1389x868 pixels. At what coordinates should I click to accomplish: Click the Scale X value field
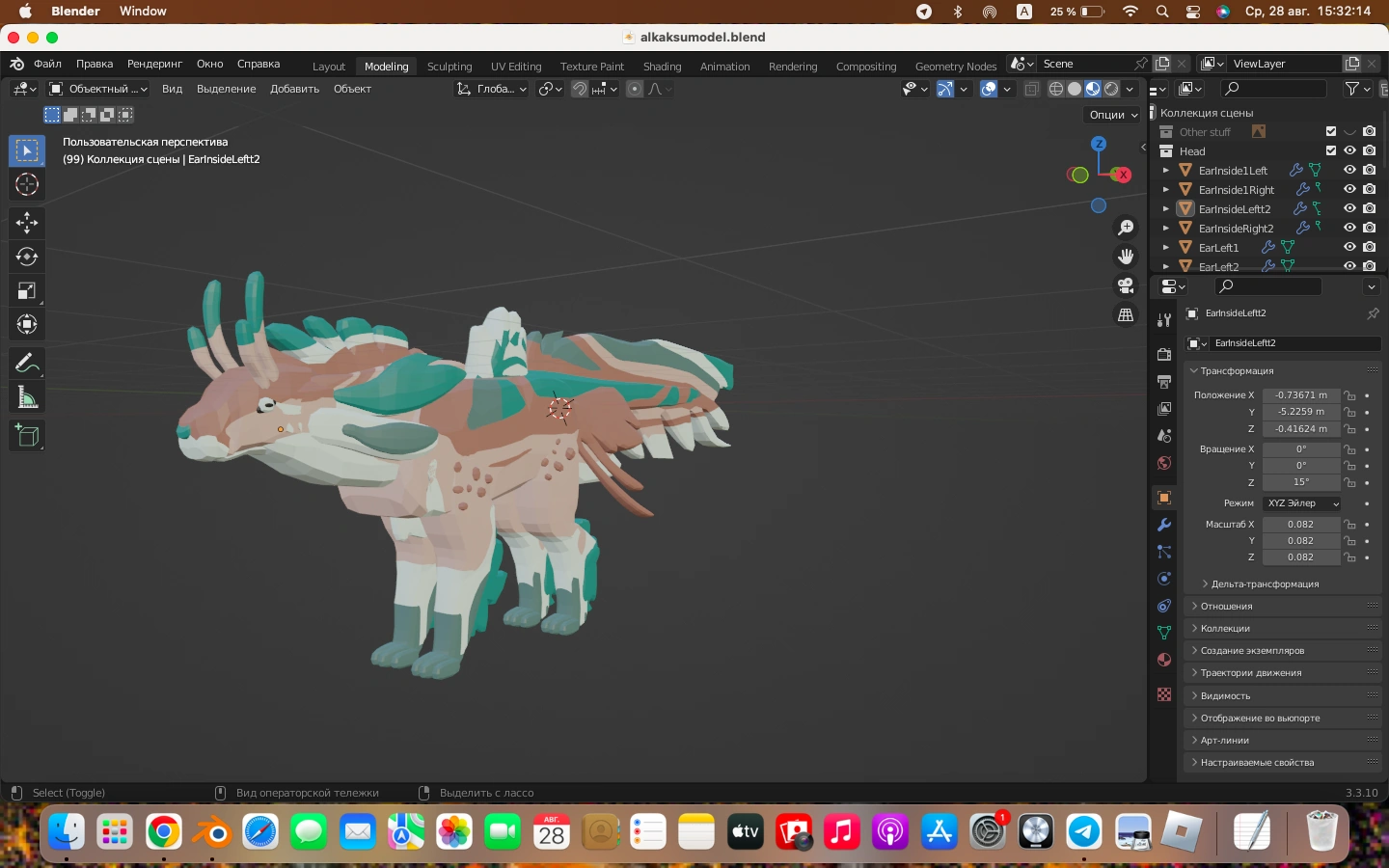(x=1300, y=525)
